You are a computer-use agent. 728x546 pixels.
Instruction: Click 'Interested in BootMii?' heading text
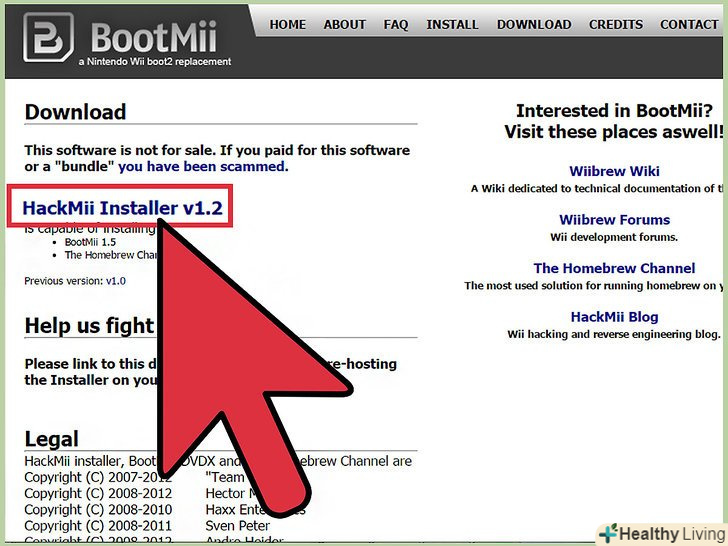[x=614, y=110]
